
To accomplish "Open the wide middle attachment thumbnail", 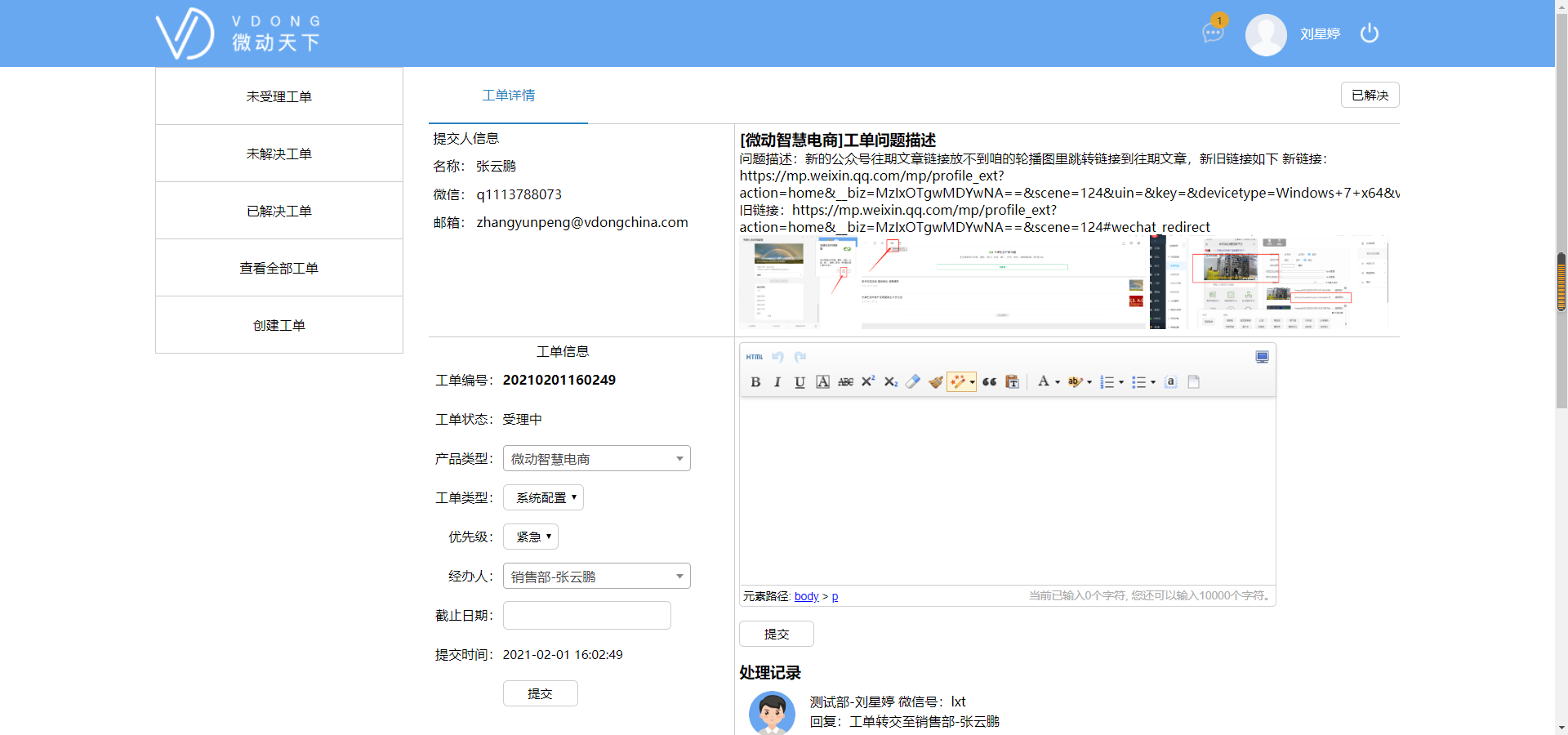I will (x=1003, y=283).
